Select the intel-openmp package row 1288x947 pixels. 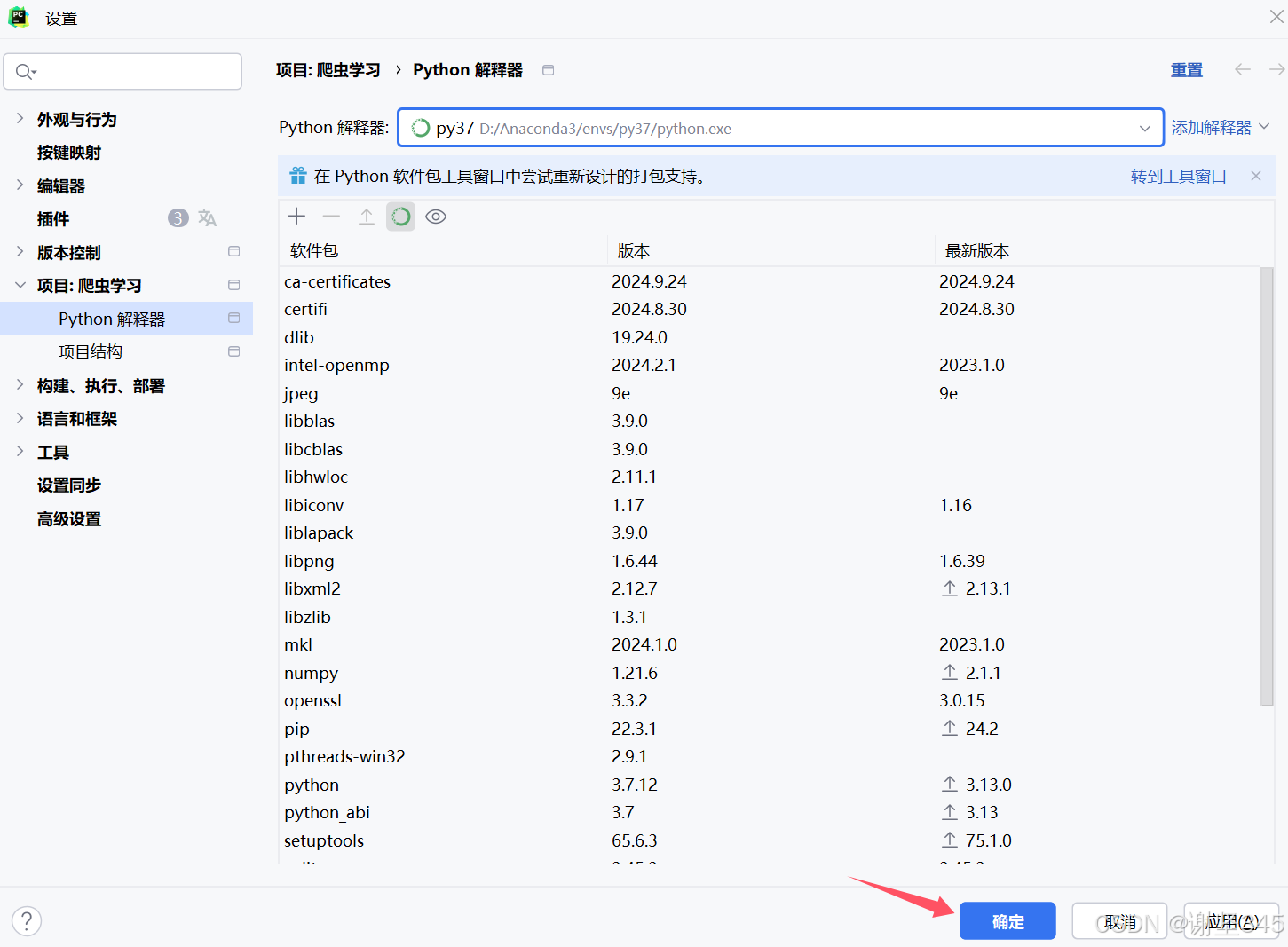(770, 365)
